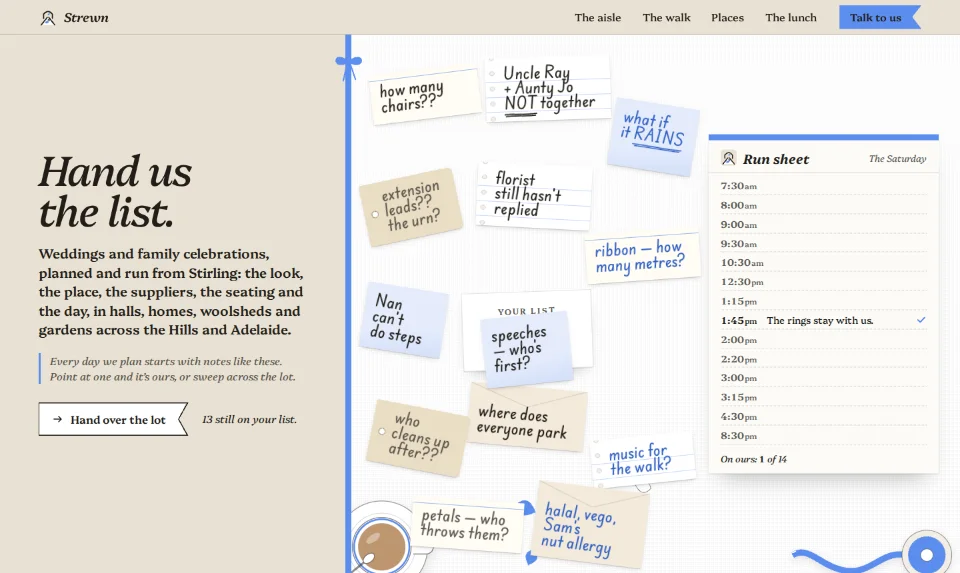Screen dimensions: 960x573
Task: Select the 12:30pm run sheet row
Action: tap(823, 282)
